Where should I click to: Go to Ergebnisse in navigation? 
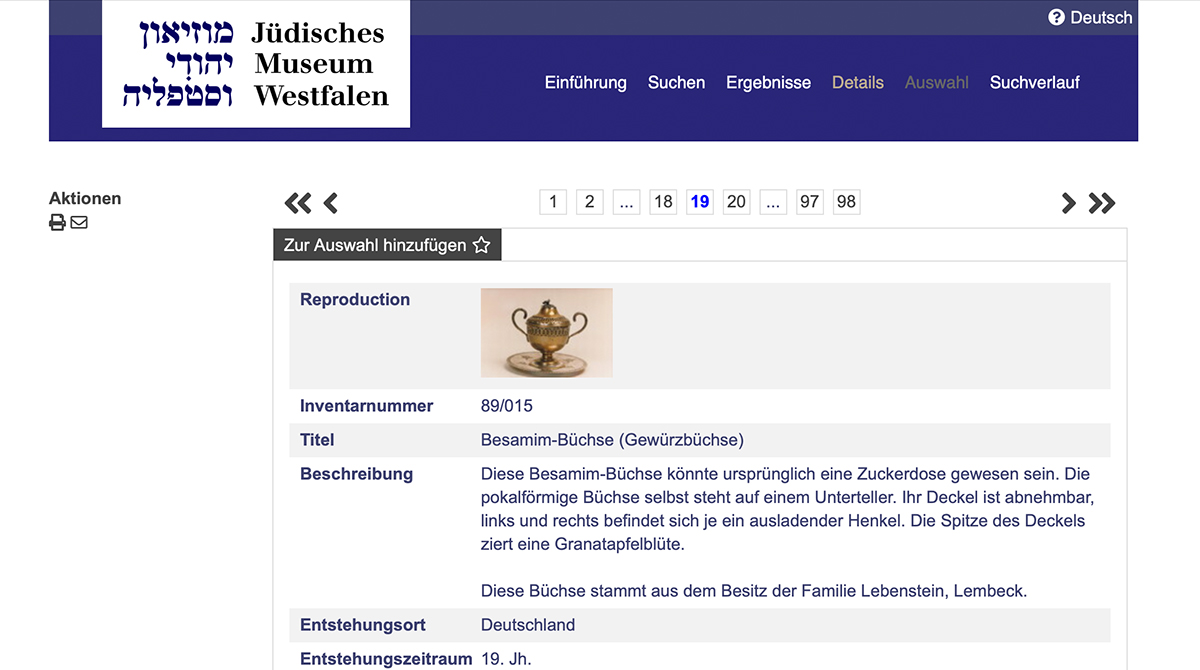(x=768, y=83)
